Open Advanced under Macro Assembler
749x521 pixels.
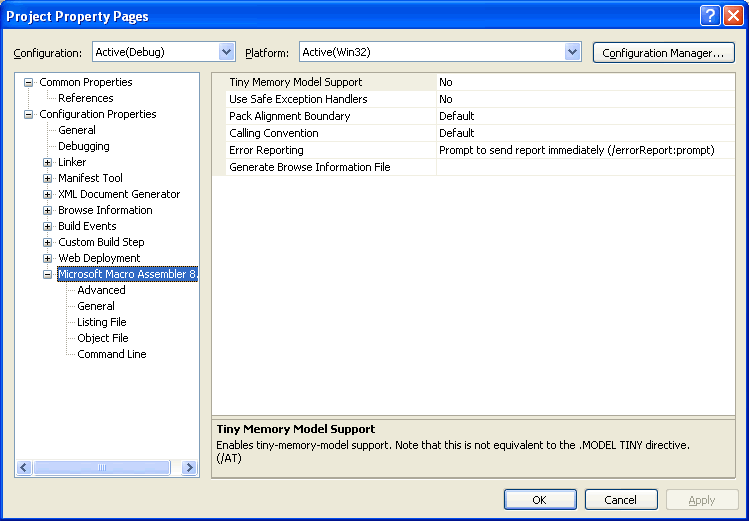[x=101, y=290]
